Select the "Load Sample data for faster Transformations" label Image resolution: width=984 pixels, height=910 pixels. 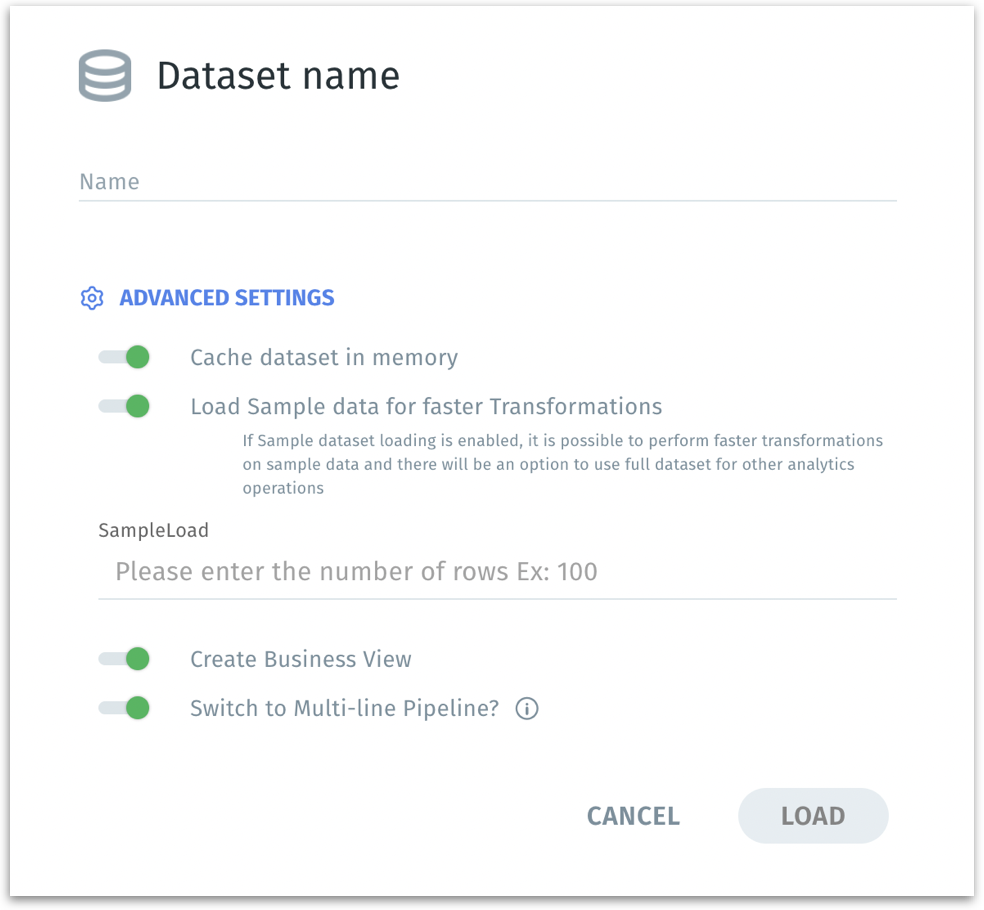click(x=426, y=407)
